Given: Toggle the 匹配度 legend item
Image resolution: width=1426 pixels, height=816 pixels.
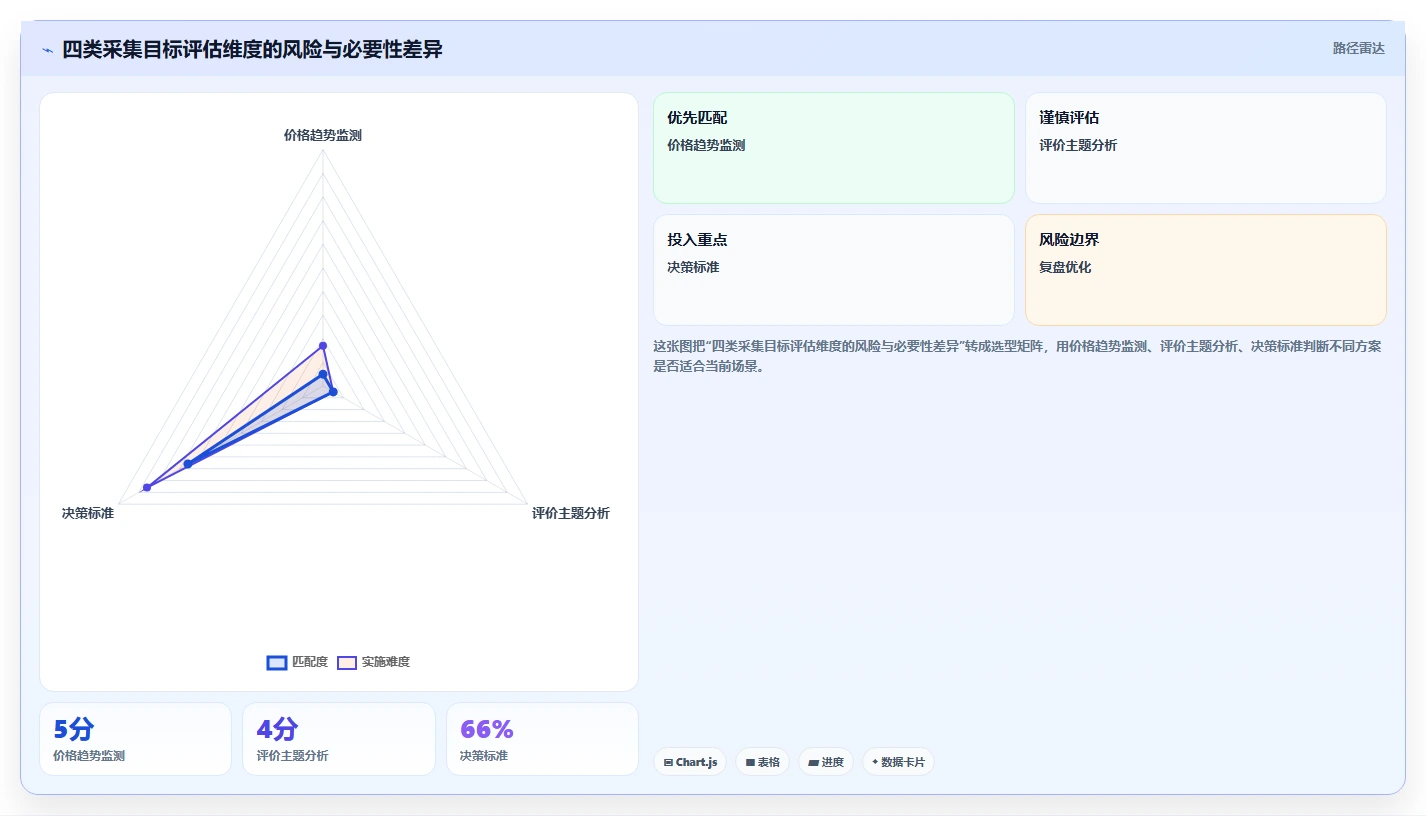Looking at the screenshot, I should tap(297, 662).
